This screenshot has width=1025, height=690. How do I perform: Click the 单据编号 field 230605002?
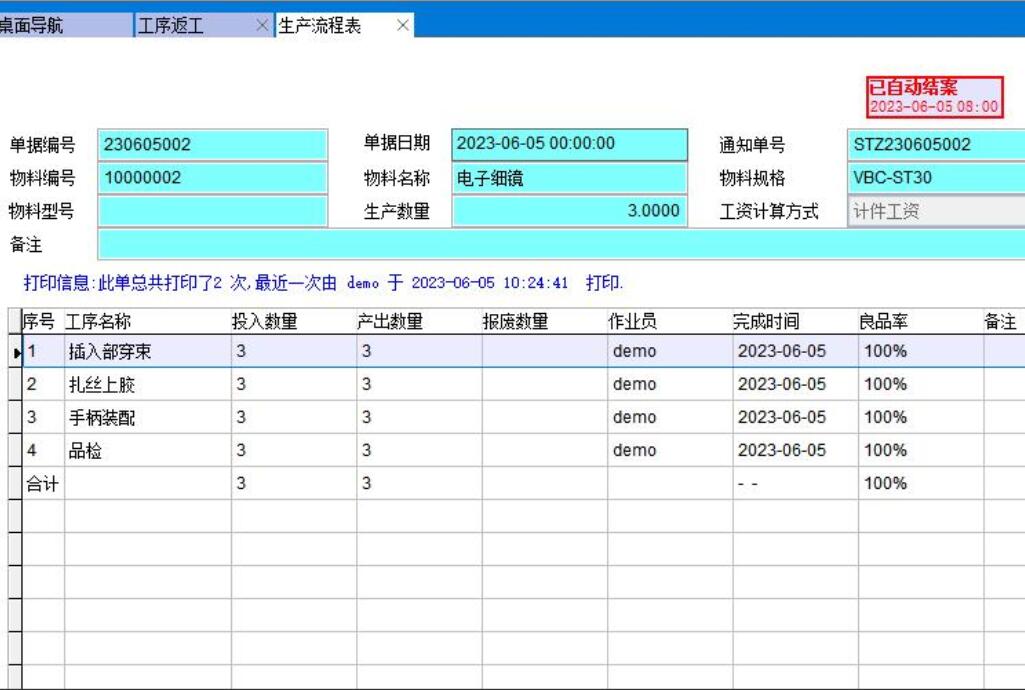pos(212,145)
